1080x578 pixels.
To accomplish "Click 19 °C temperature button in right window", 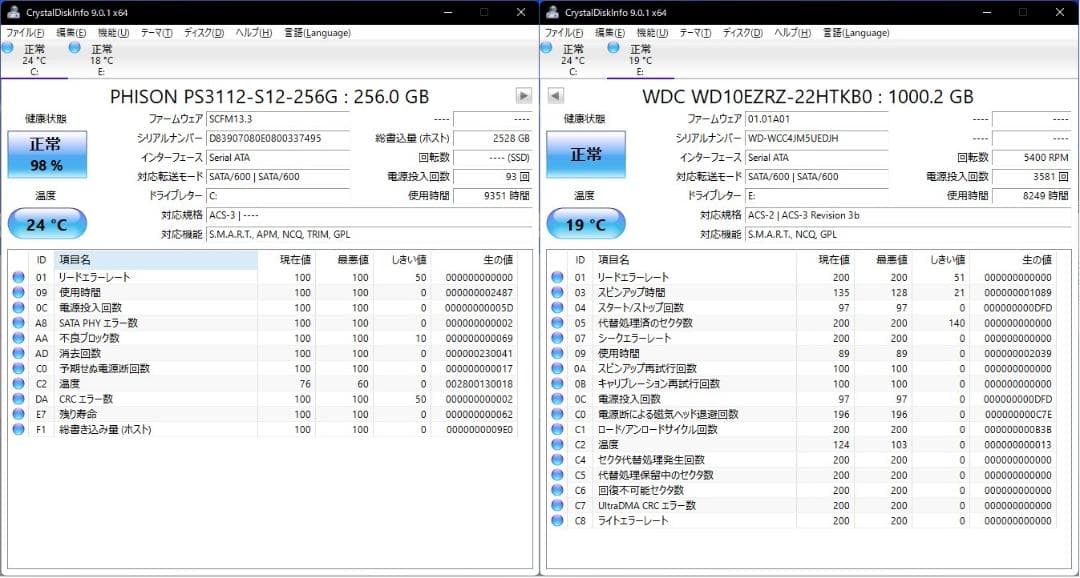I will point(586,224).
